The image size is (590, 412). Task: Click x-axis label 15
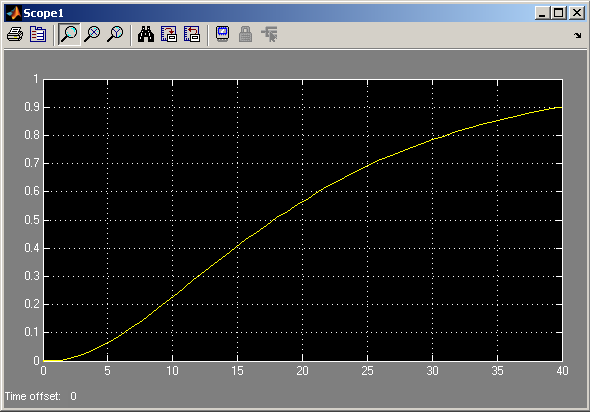coord(237,371)
